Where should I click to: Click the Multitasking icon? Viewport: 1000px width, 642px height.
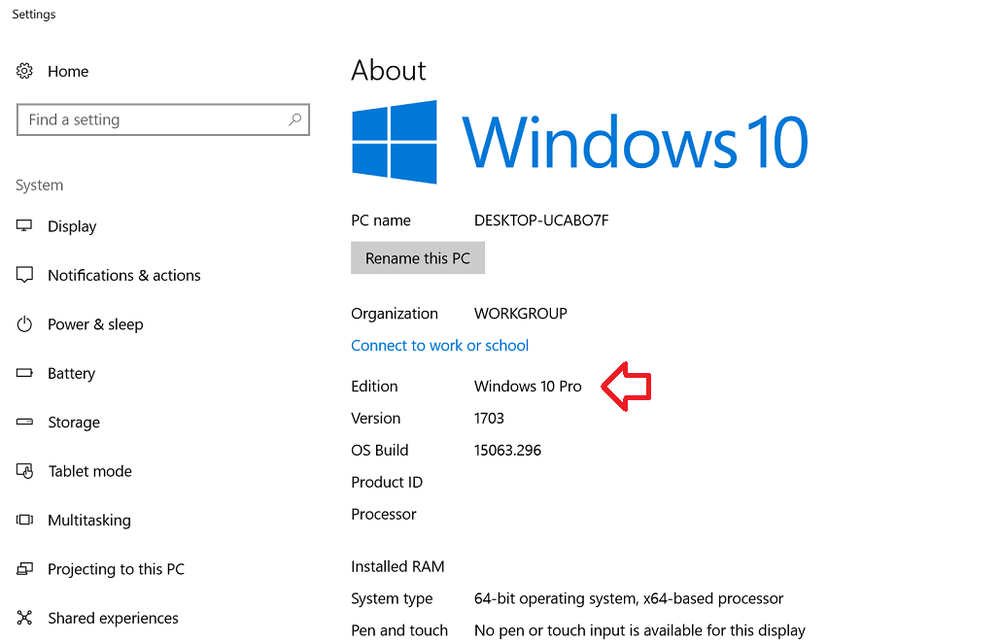(24, 520)
